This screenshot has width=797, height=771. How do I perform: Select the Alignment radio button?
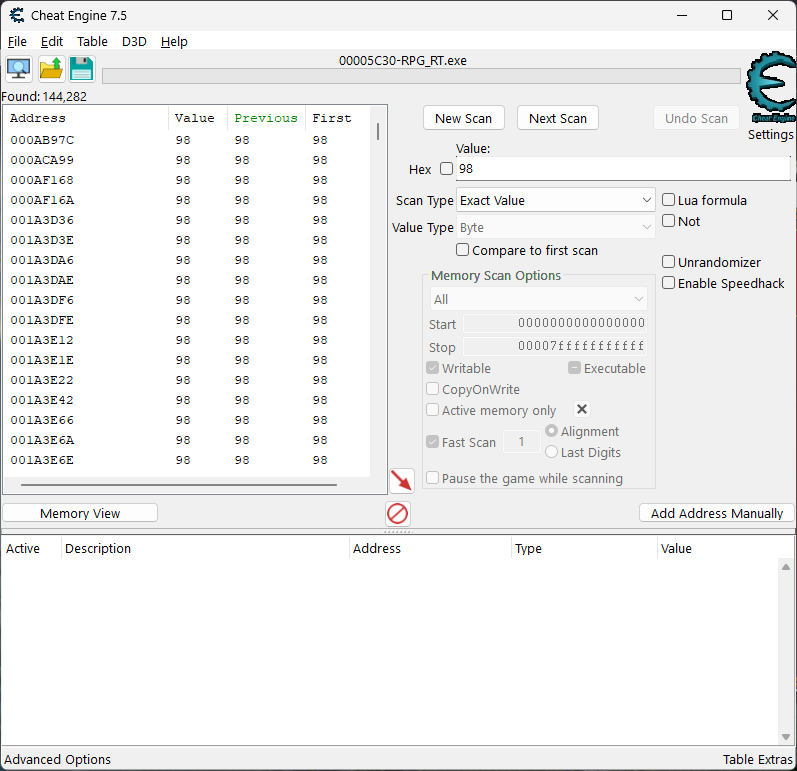[x=551, y=431]
